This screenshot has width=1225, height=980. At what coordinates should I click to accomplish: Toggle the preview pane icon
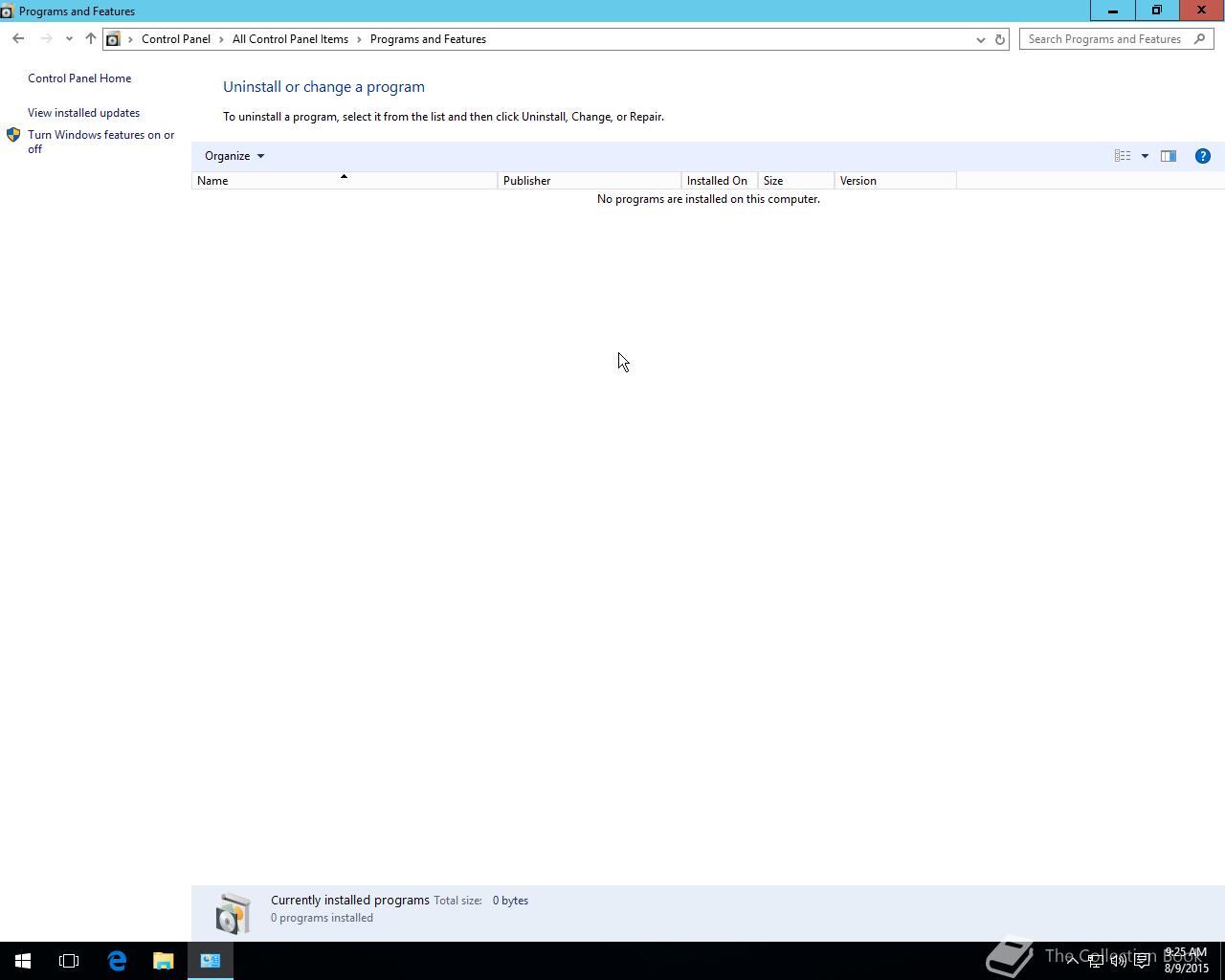point(1169,156)
